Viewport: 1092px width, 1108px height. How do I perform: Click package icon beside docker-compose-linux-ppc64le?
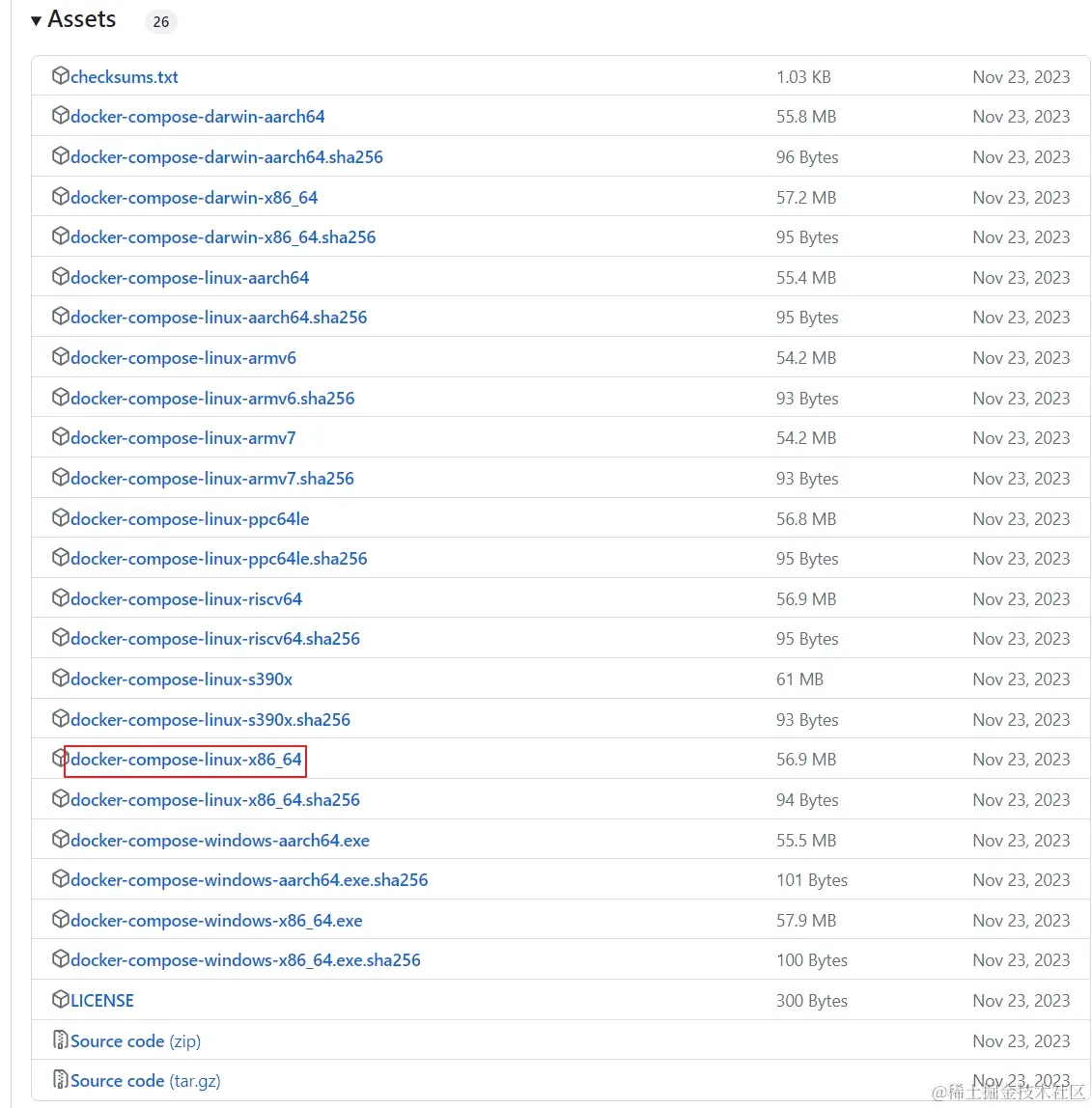pyautogui.click(x=61, y=517)
